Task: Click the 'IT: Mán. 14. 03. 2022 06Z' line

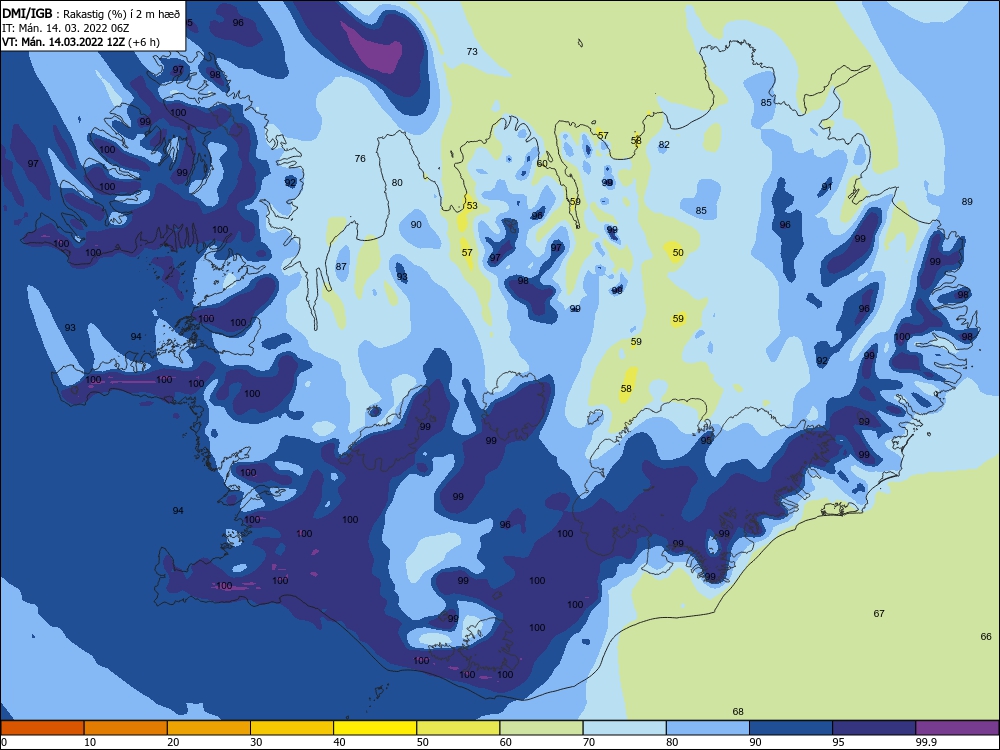Action: pos(66,28)
